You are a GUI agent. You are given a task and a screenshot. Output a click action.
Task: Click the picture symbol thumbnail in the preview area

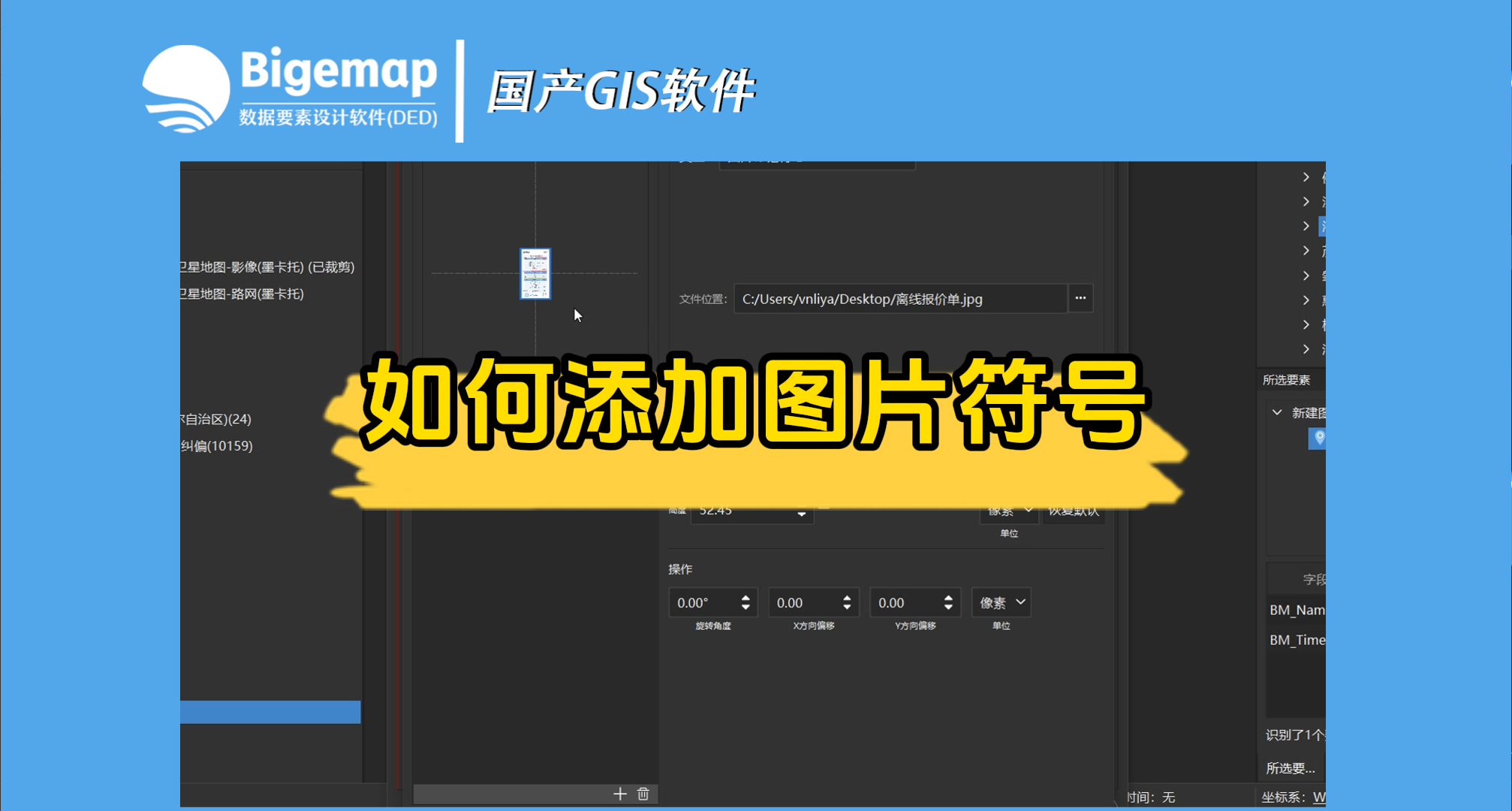pos(535,275)
